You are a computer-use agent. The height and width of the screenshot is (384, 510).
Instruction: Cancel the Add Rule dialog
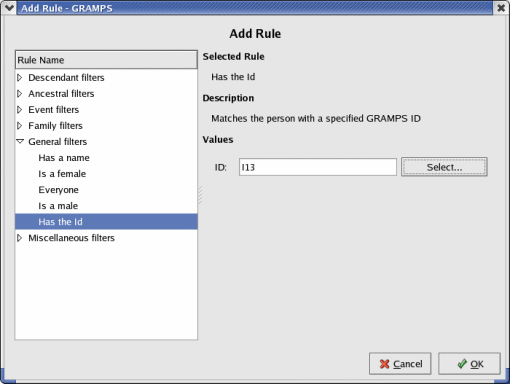[400, 364]
